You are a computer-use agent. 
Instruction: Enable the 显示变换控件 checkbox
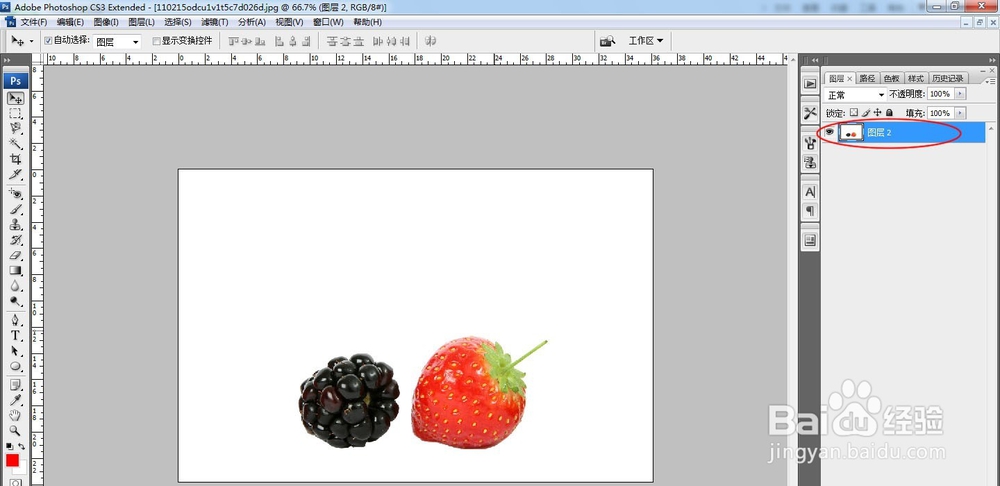(x=156, y=41)
